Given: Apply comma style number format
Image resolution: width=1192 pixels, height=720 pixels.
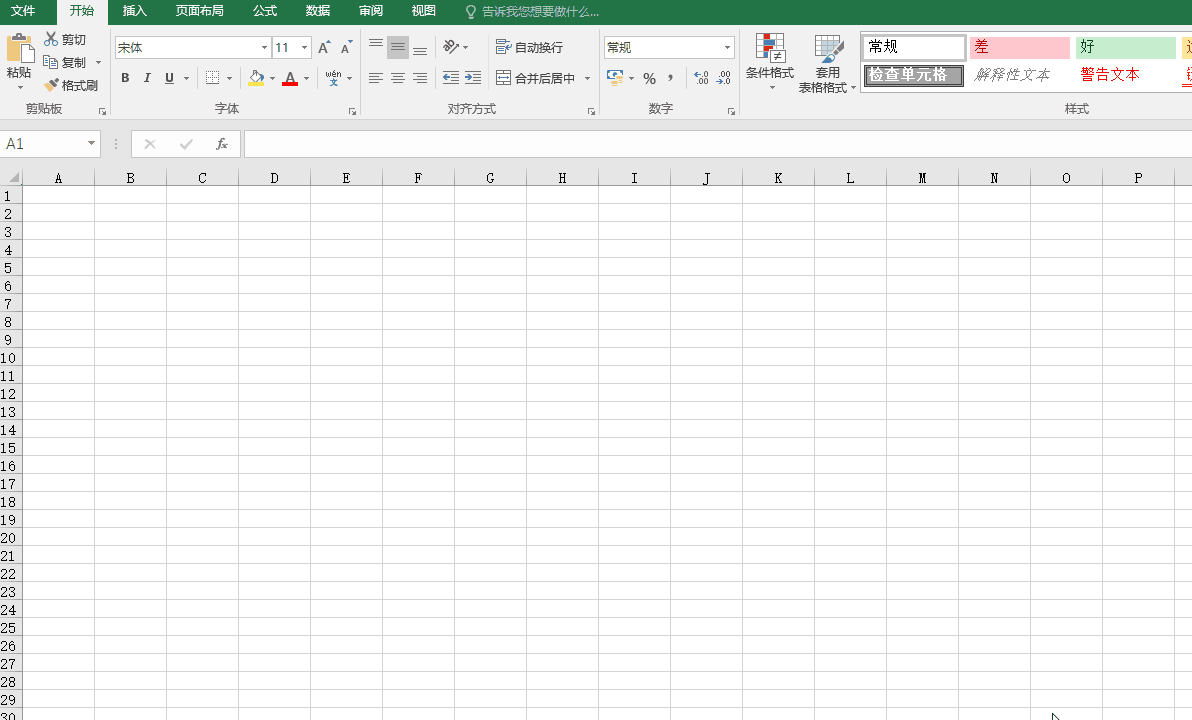Looking at the screenshot, I should 670,78.
